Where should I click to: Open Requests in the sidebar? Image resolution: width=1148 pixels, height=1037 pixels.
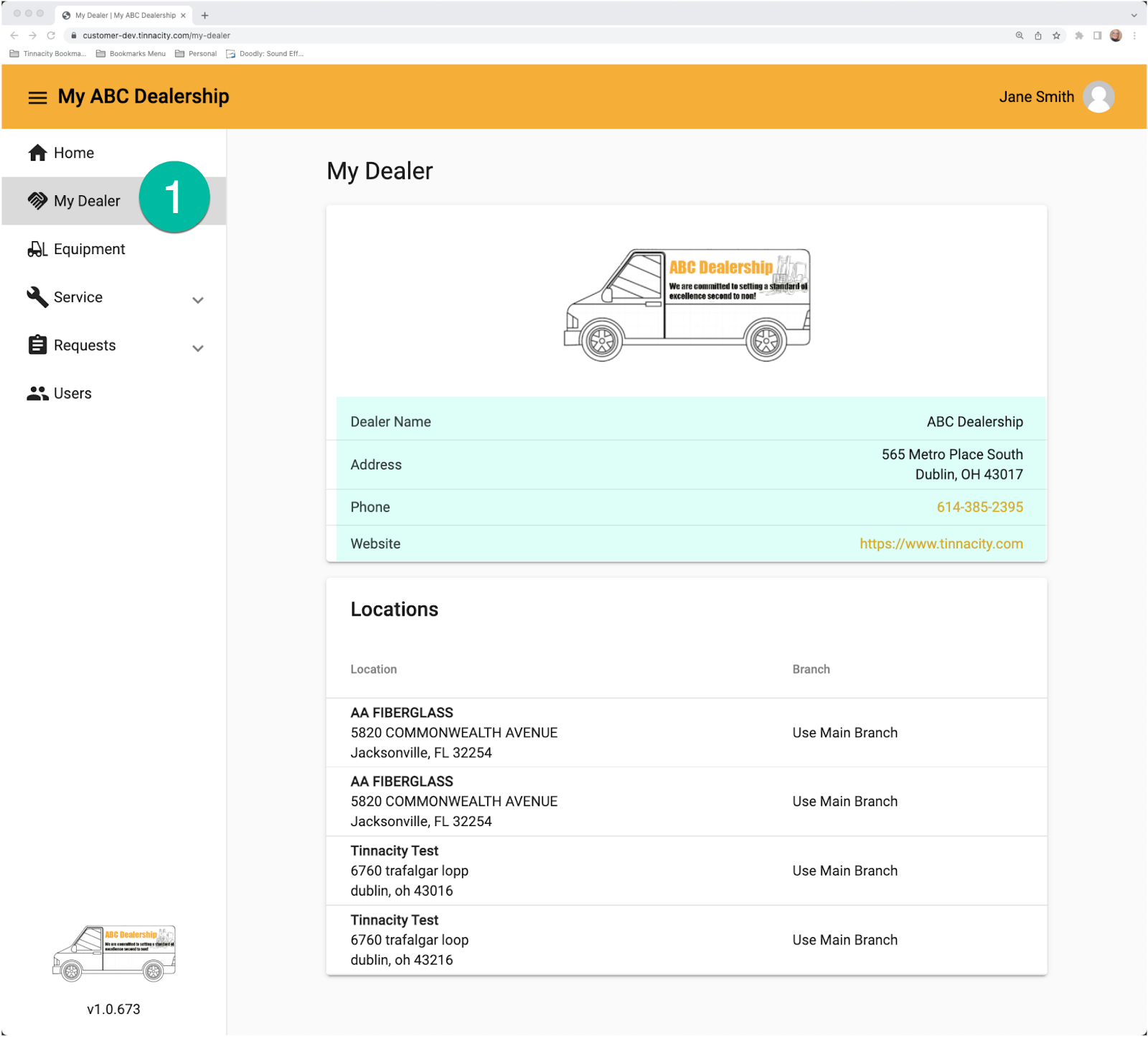pyautogui.click(x=113, y=345)
